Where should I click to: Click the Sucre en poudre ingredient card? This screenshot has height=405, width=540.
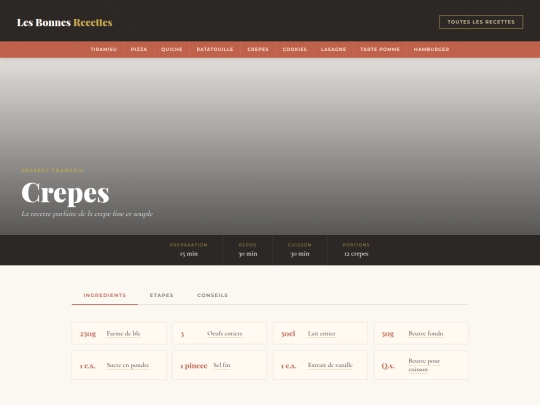pyautogui.click(x=119, y=365)
